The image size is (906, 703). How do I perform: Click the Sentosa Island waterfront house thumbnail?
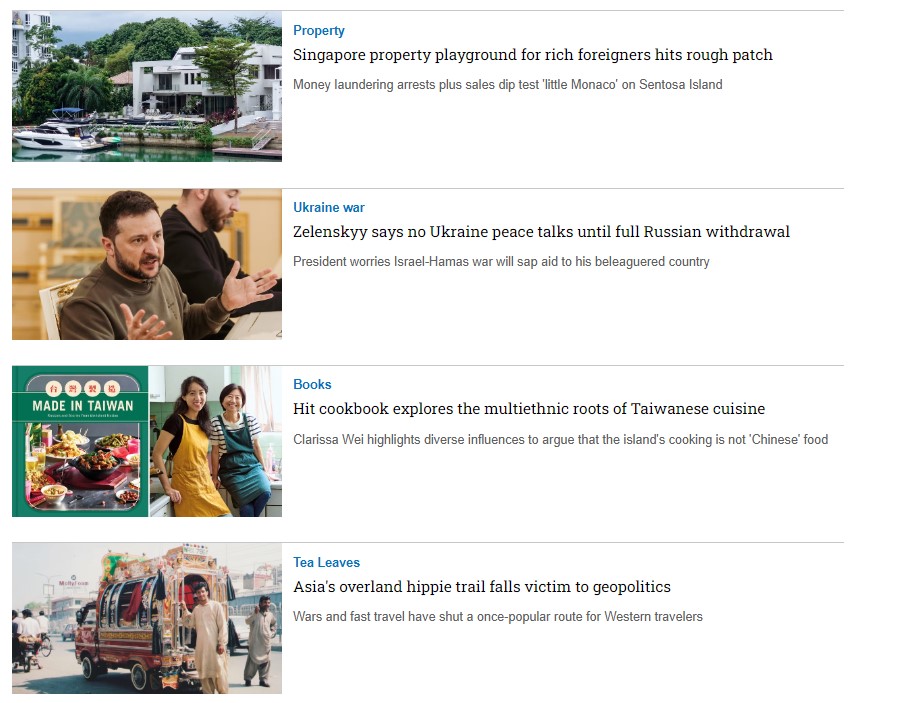147,86
